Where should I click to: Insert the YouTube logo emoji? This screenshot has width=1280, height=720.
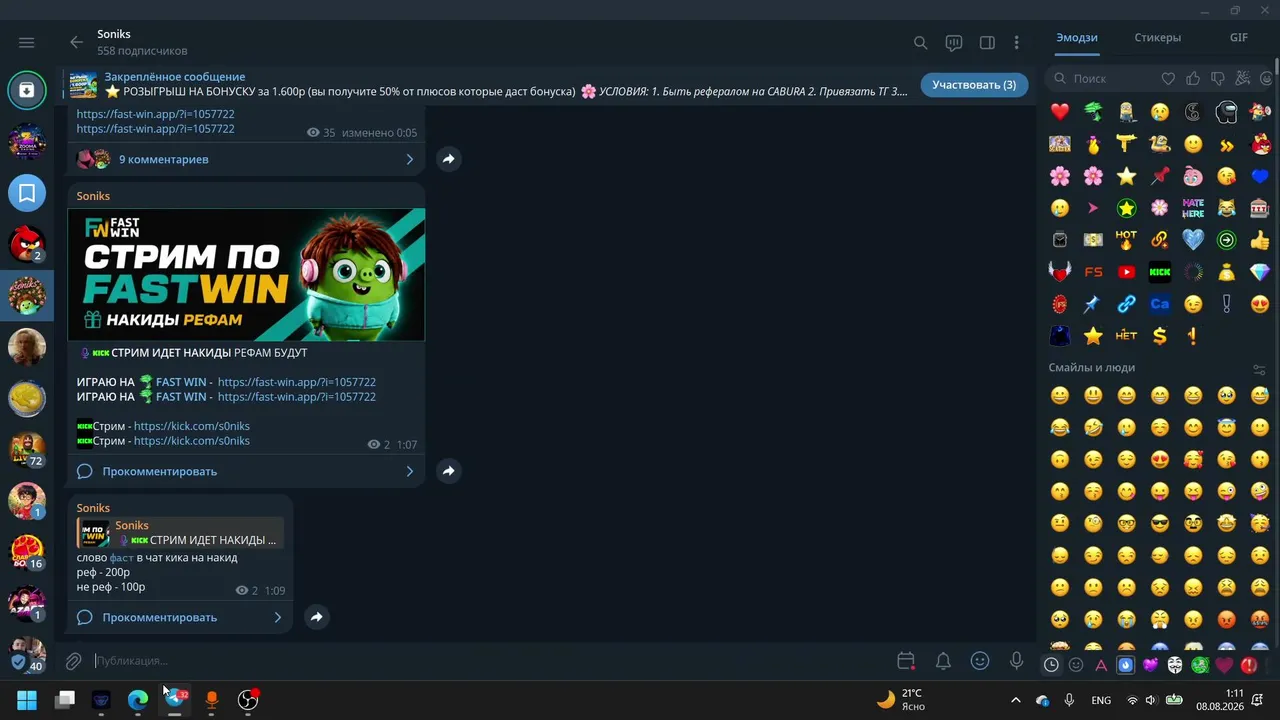[x=1127, y=272]
